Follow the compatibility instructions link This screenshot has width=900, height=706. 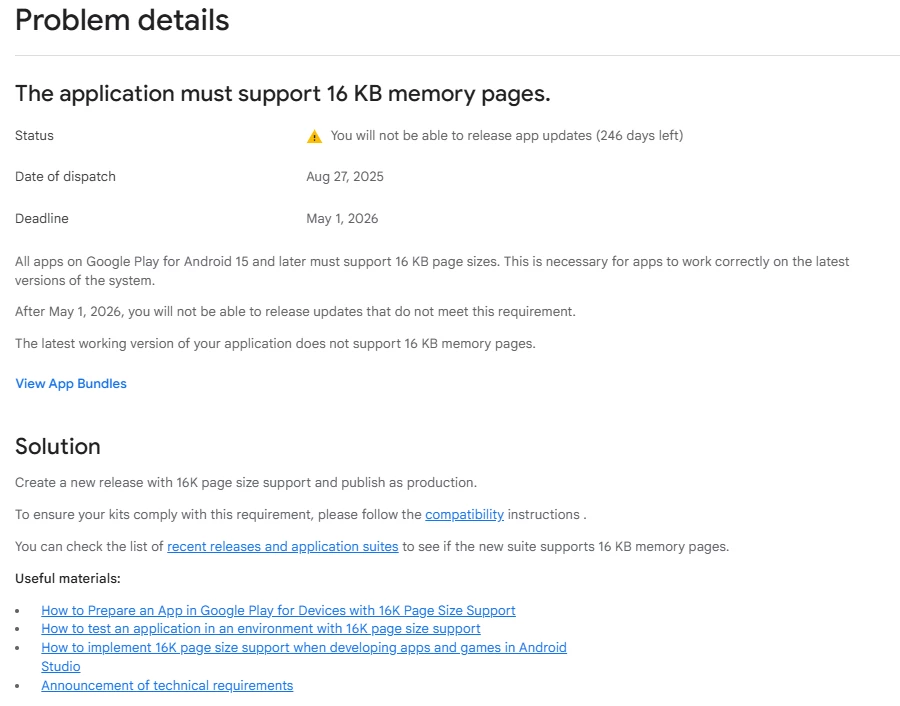pos(464,515)
